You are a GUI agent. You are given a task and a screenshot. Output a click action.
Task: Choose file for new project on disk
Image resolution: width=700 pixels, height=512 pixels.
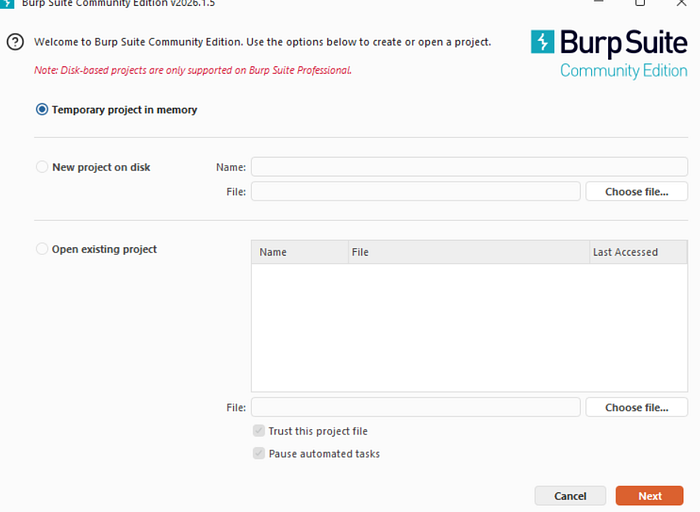point(637,191)
